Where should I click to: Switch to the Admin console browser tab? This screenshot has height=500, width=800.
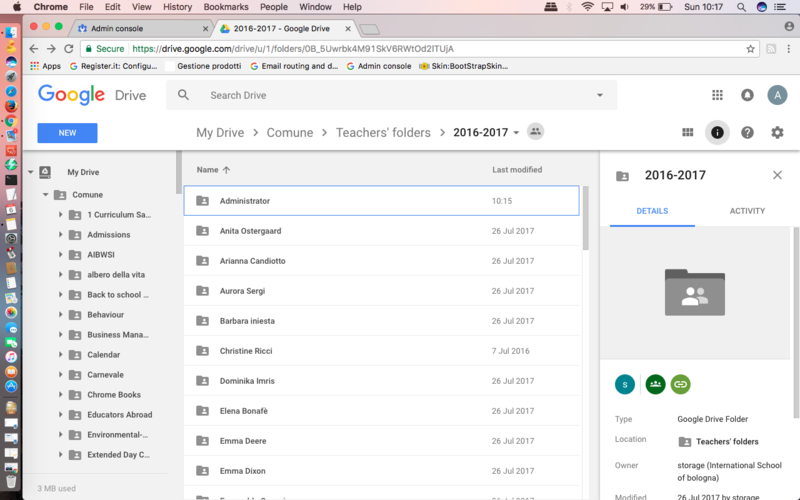(x=142, y=29)
